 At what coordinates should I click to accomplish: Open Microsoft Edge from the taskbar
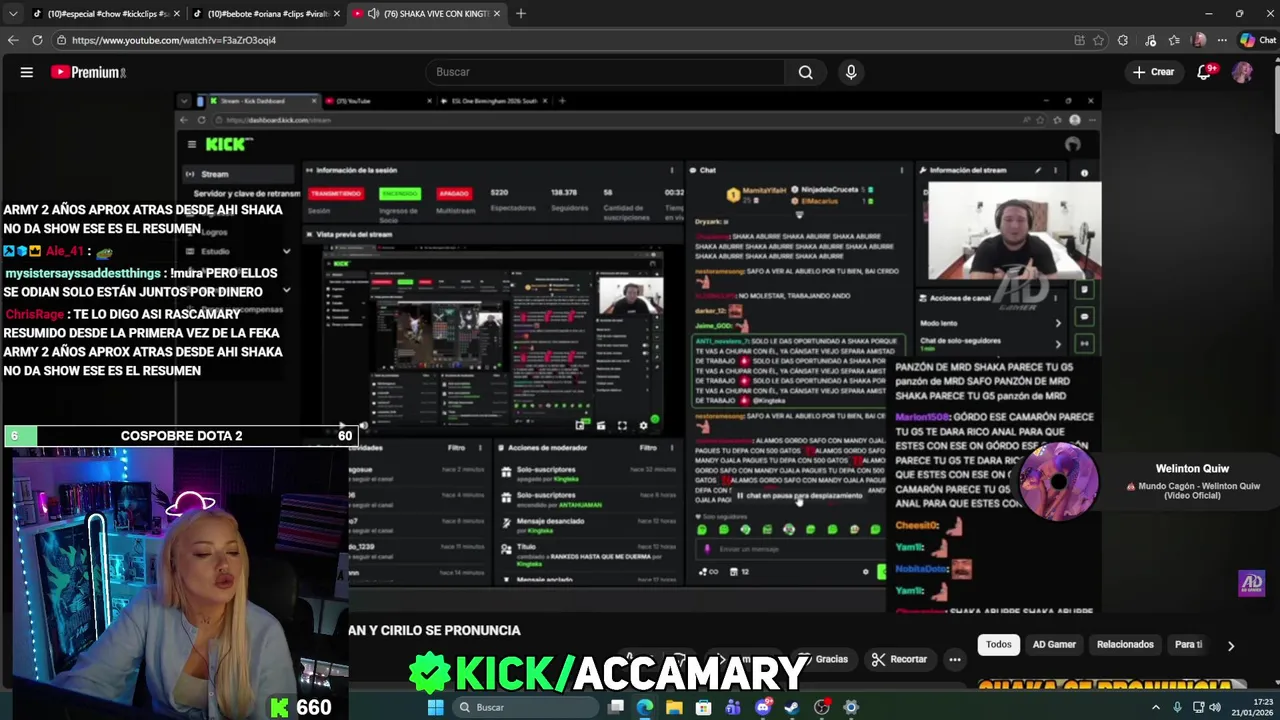pyautogui.click(x=645, y=707)
